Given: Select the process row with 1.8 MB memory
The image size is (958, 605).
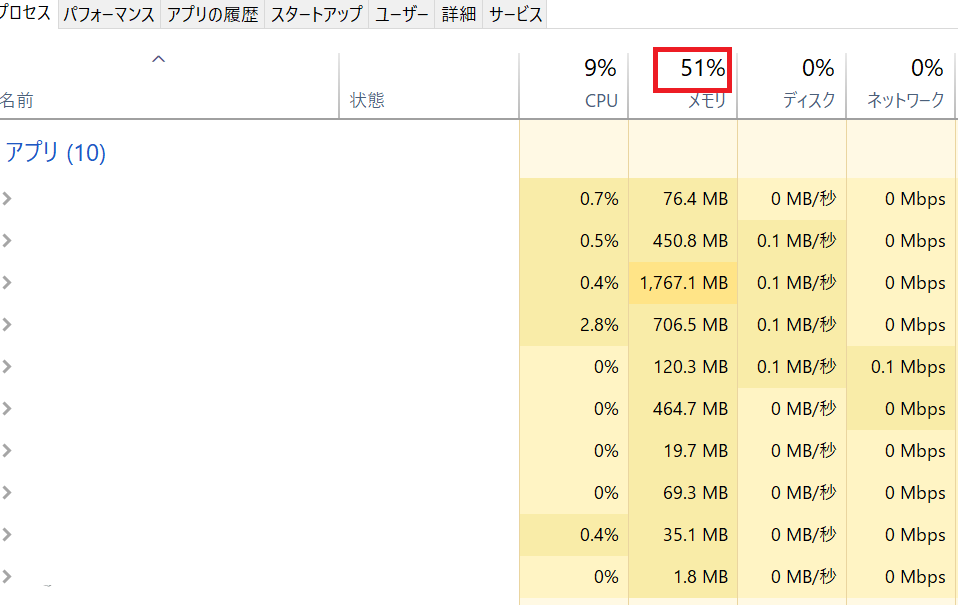Looking at the screenshot, I should (x=479, y=577).
